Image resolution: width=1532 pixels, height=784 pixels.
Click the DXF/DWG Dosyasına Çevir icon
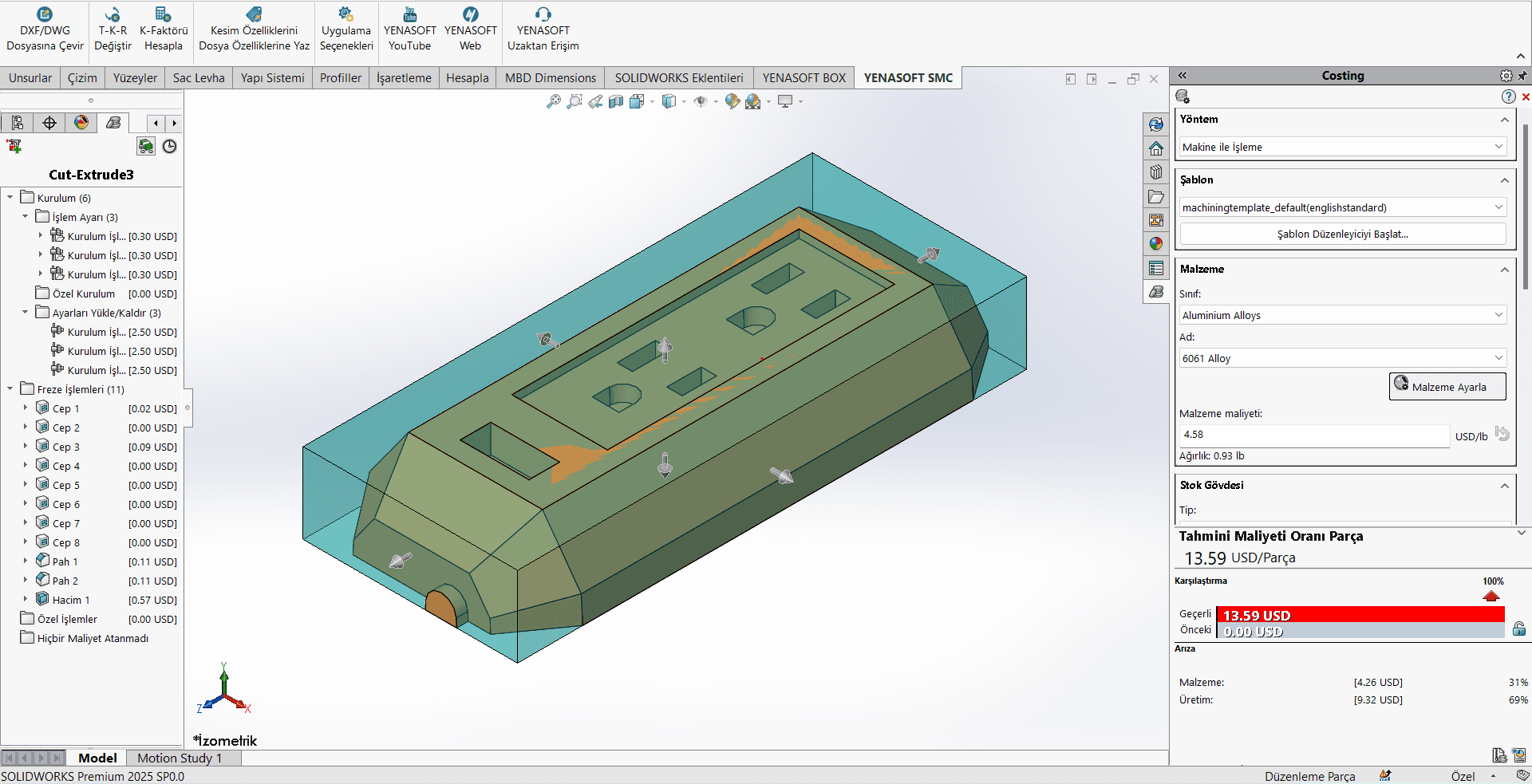45,14
